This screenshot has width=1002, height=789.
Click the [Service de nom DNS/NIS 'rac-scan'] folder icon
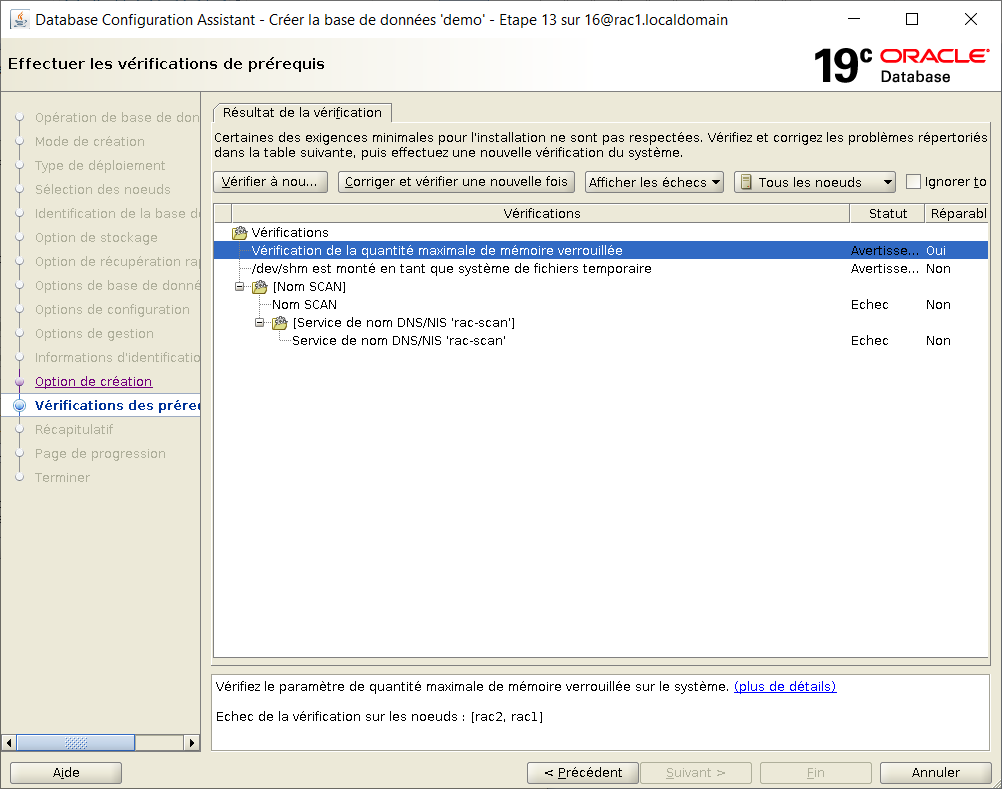[280, 323]
